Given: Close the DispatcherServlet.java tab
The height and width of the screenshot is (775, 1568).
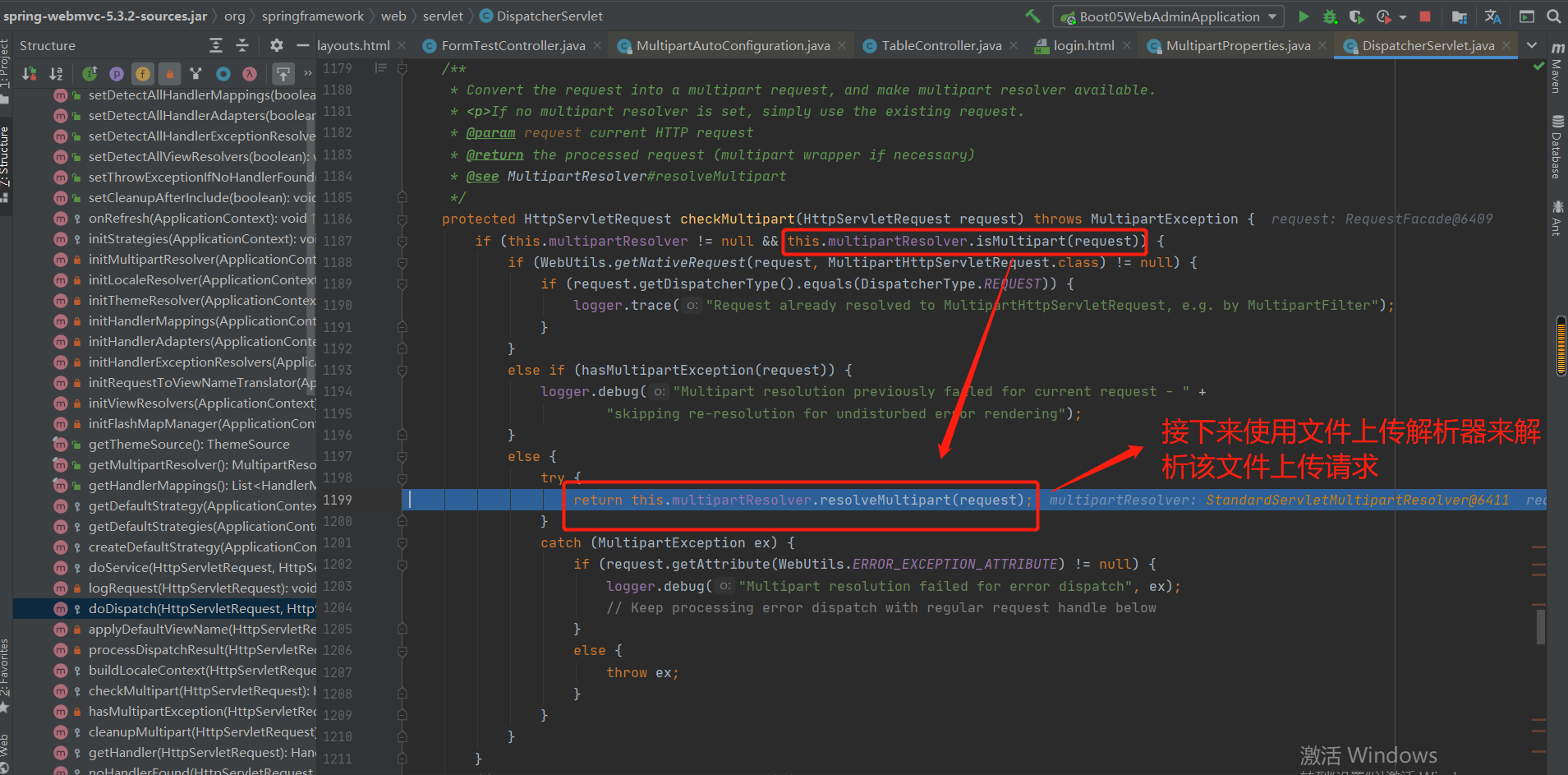Looking at the screenshot, I should click(1506, 45).
